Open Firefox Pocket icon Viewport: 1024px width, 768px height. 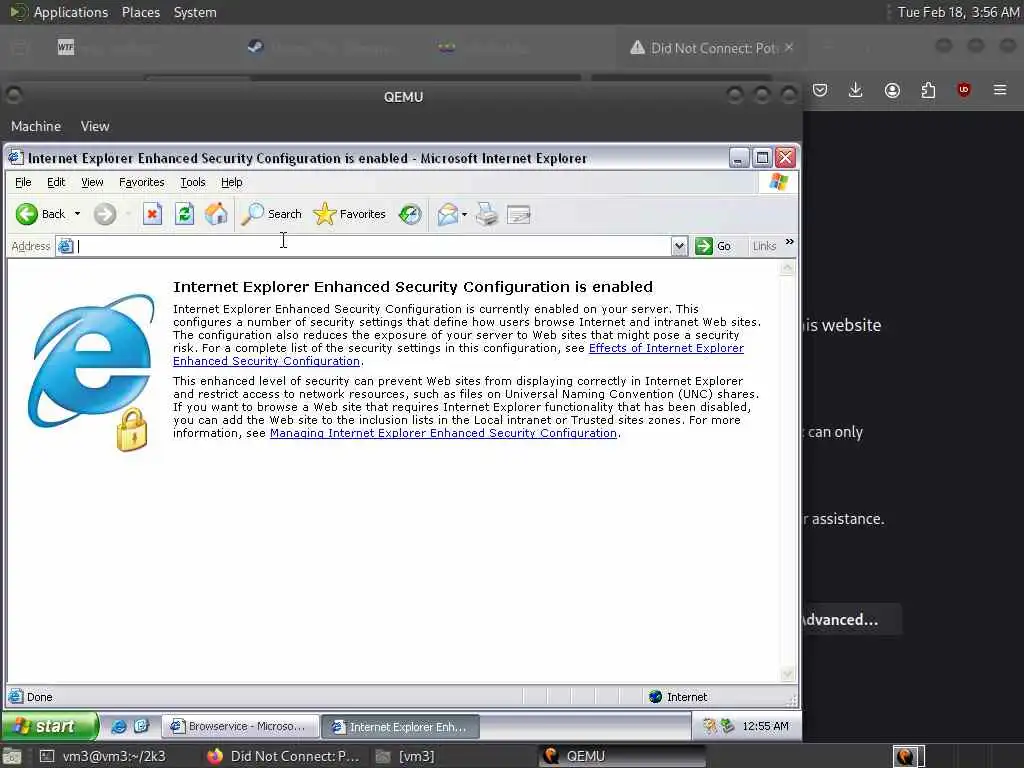point(820,90)
